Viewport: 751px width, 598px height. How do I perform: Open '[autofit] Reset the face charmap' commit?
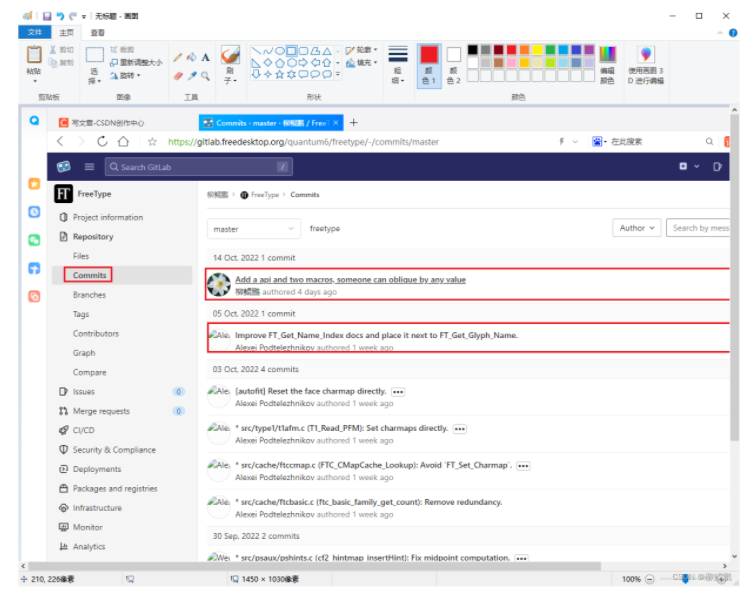pos(310,391)
